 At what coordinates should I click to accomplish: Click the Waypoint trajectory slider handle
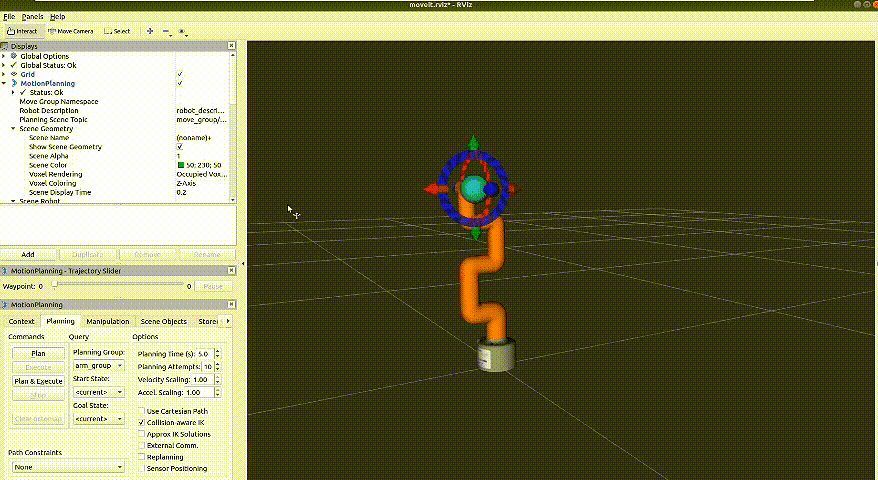coord(54,286)
